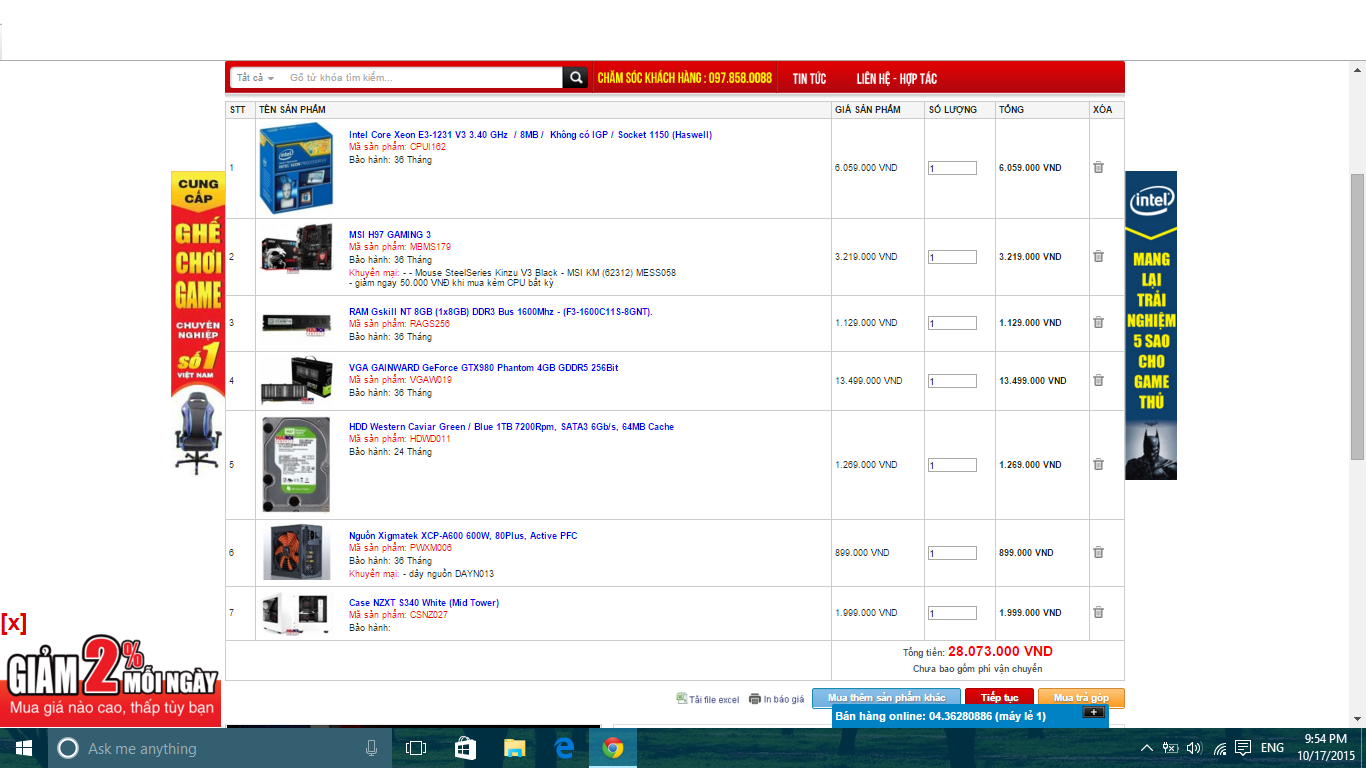Viewport: 1366px width, 768px height.
Task: View the VGA GAINWARD GeForce GTX980 Phantom link
Action: tap(483, 368)
